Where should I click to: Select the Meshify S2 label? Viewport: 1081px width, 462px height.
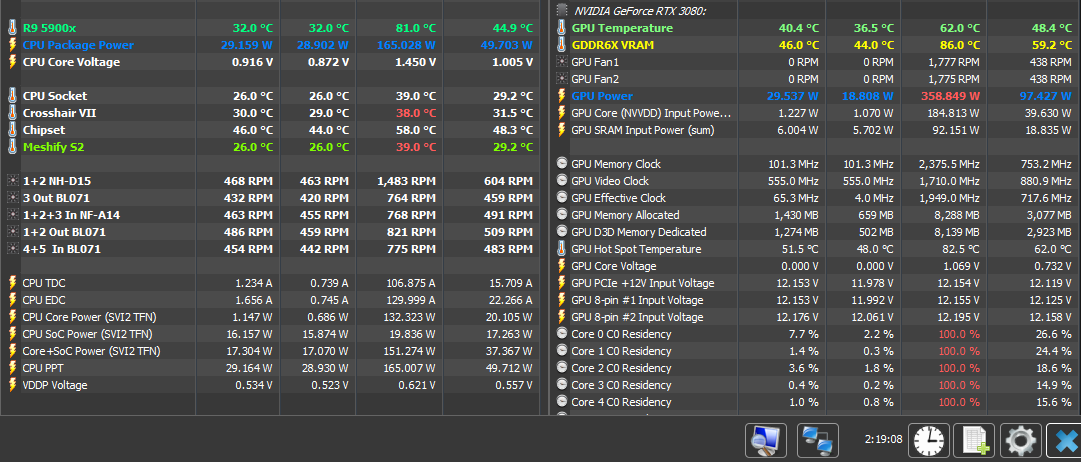click(x=54, y=147)
